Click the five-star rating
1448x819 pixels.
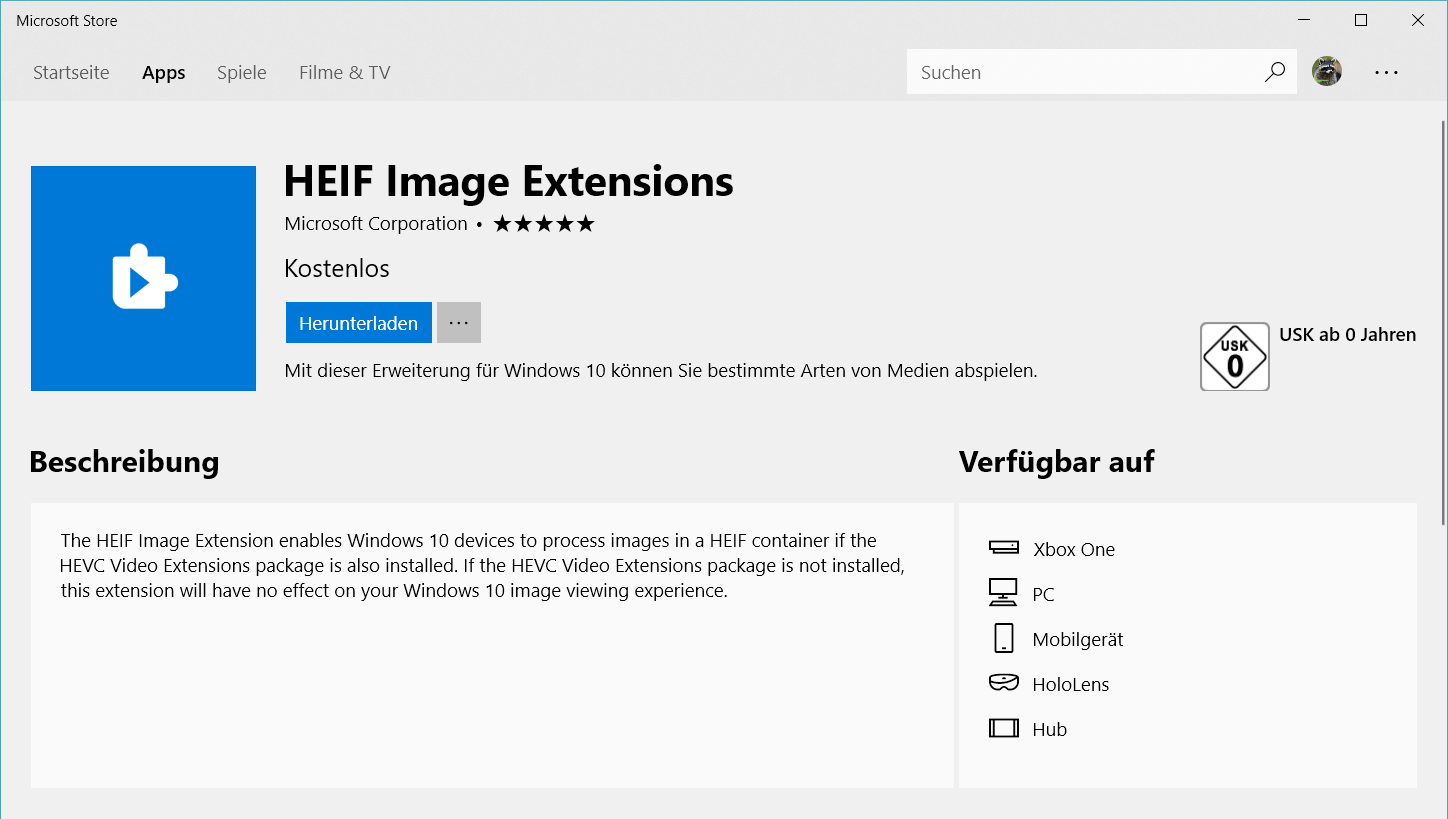pos(544,224)
